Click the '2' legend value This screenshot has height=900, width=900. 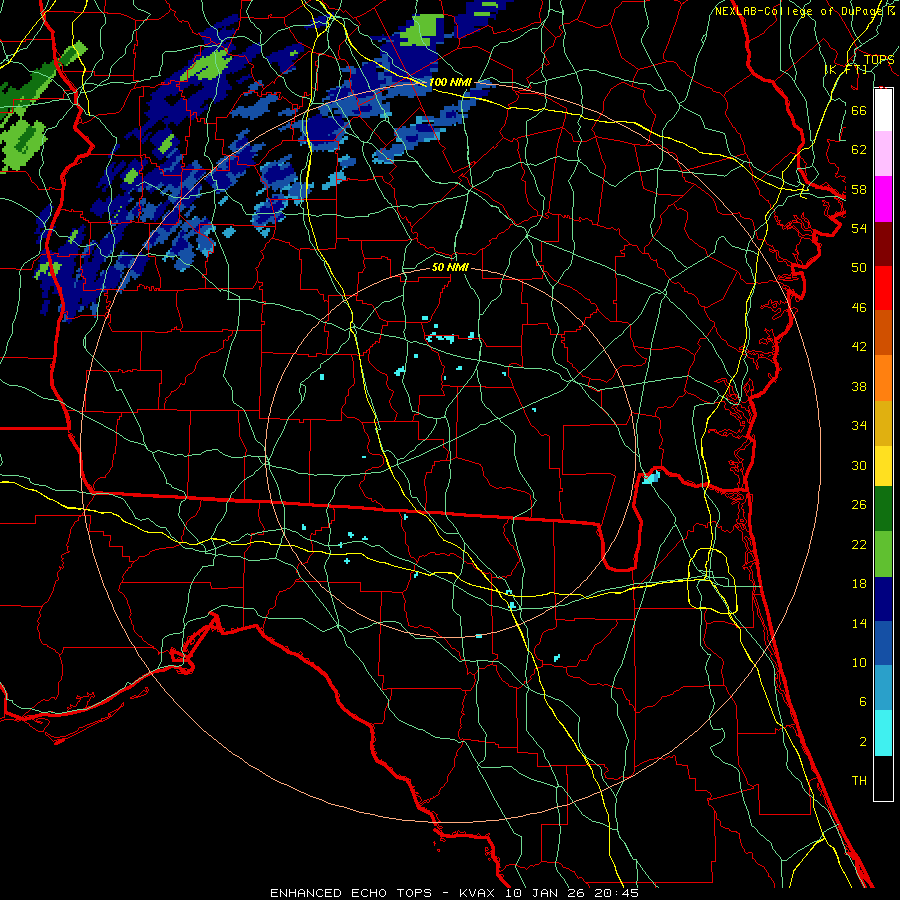tap(862, 742)
